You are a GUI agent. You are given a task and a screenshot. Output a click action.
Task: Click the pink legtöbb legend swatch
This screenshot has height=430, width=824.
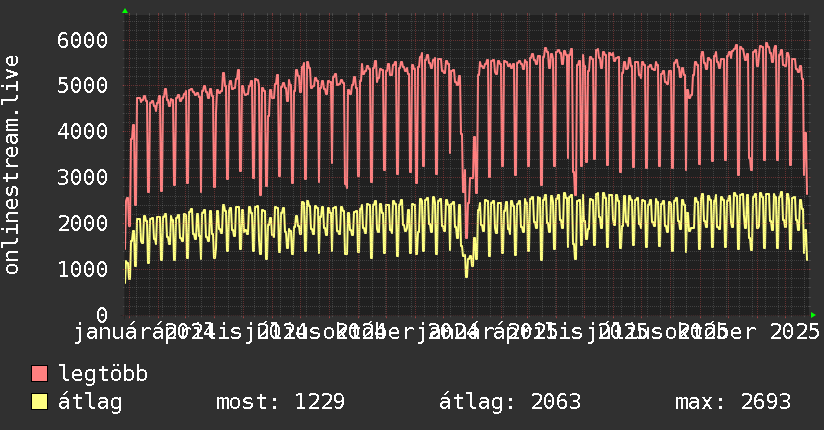(39, 374)
